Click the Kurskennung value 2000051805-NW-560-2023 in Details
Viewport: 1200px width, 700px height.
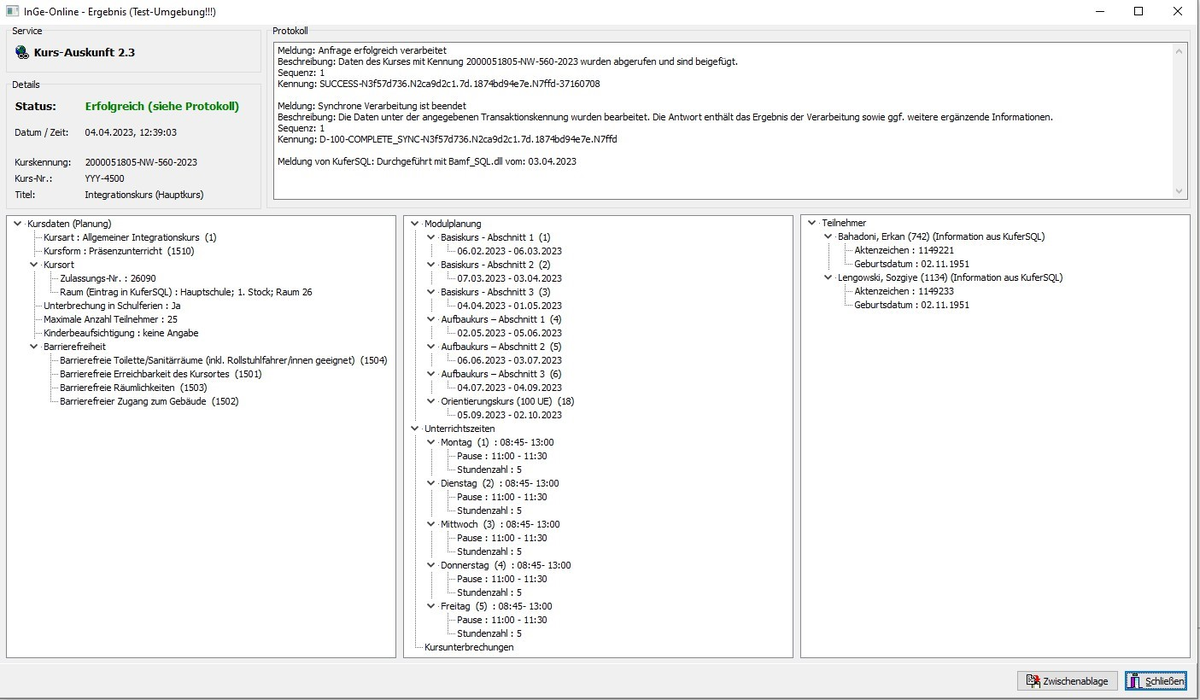tap(141, 162)
